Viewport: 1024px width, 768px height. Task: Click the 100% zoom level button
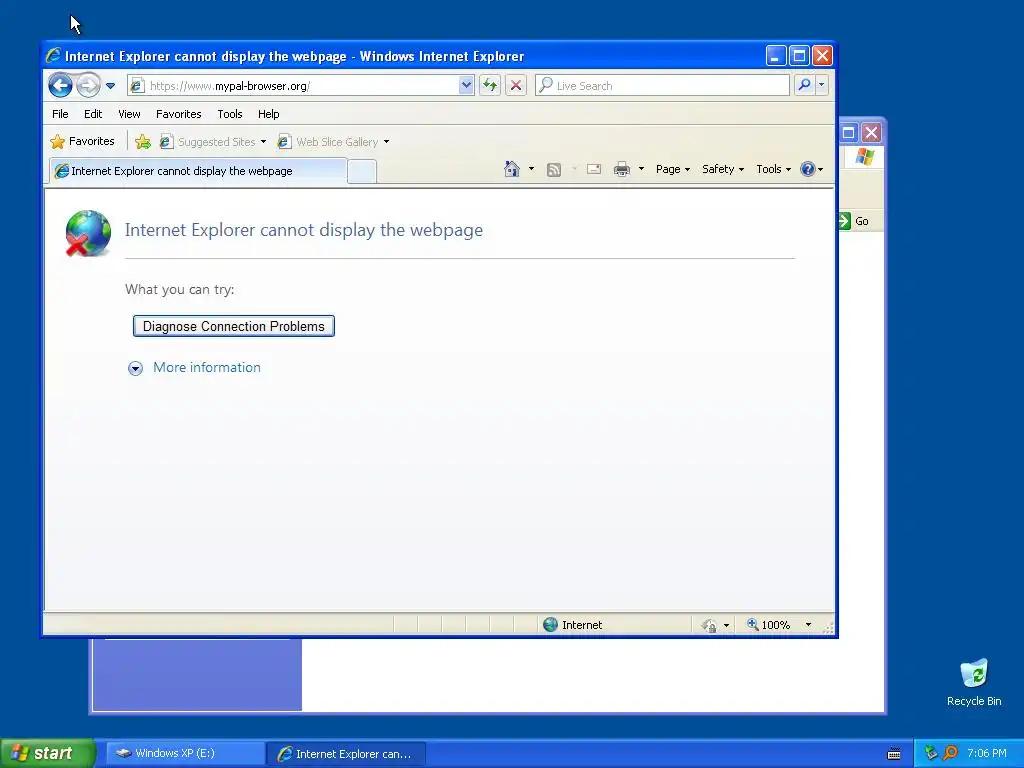tap(769, 625)
